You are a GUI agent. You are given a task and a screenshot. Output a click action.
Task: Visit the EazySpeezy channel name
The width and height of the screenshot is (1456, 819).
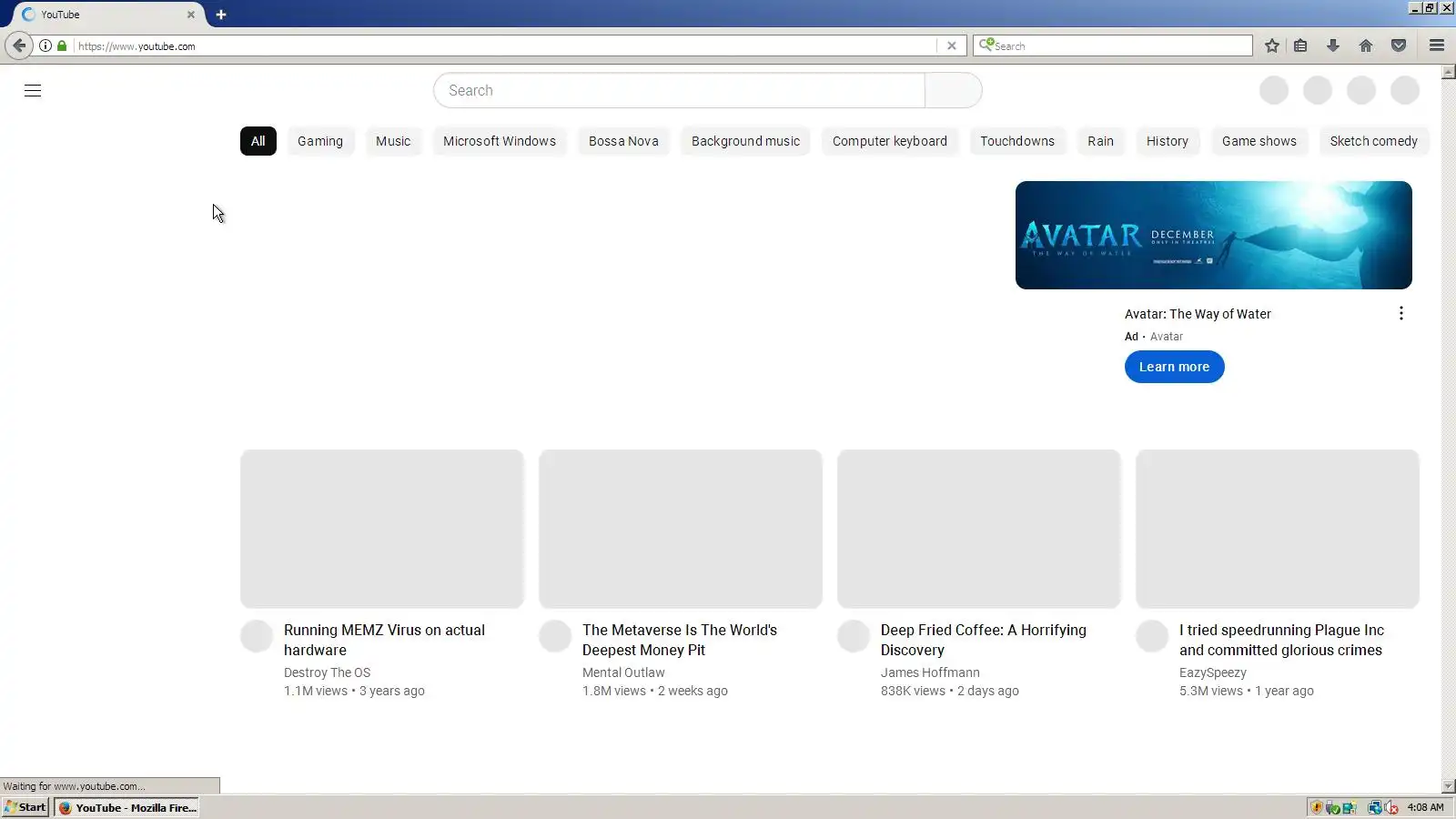tap(1213, 672)
